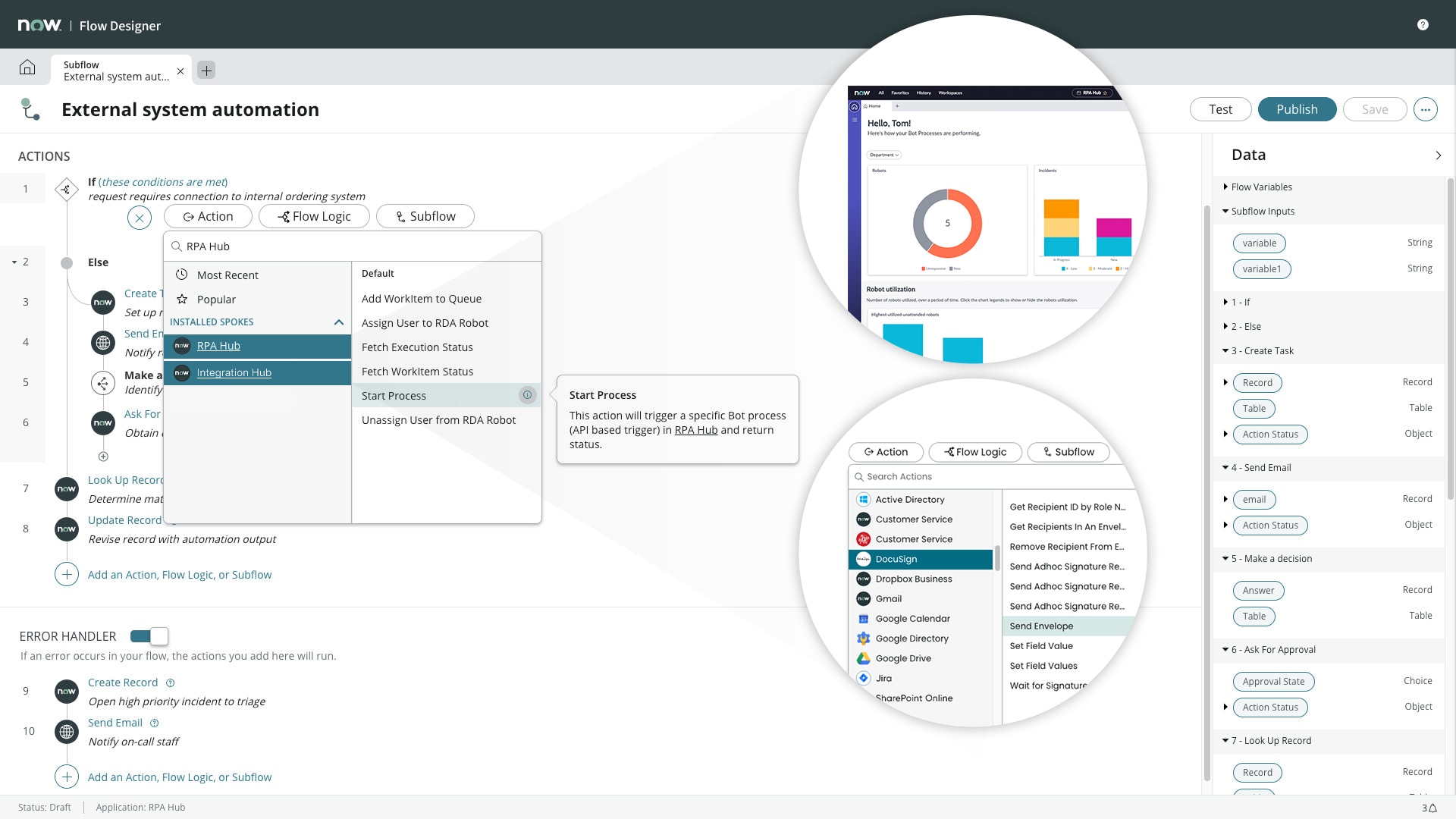Expand Flow Variables in Data panel
The image size is (1456, 819).
(1225, 187)
